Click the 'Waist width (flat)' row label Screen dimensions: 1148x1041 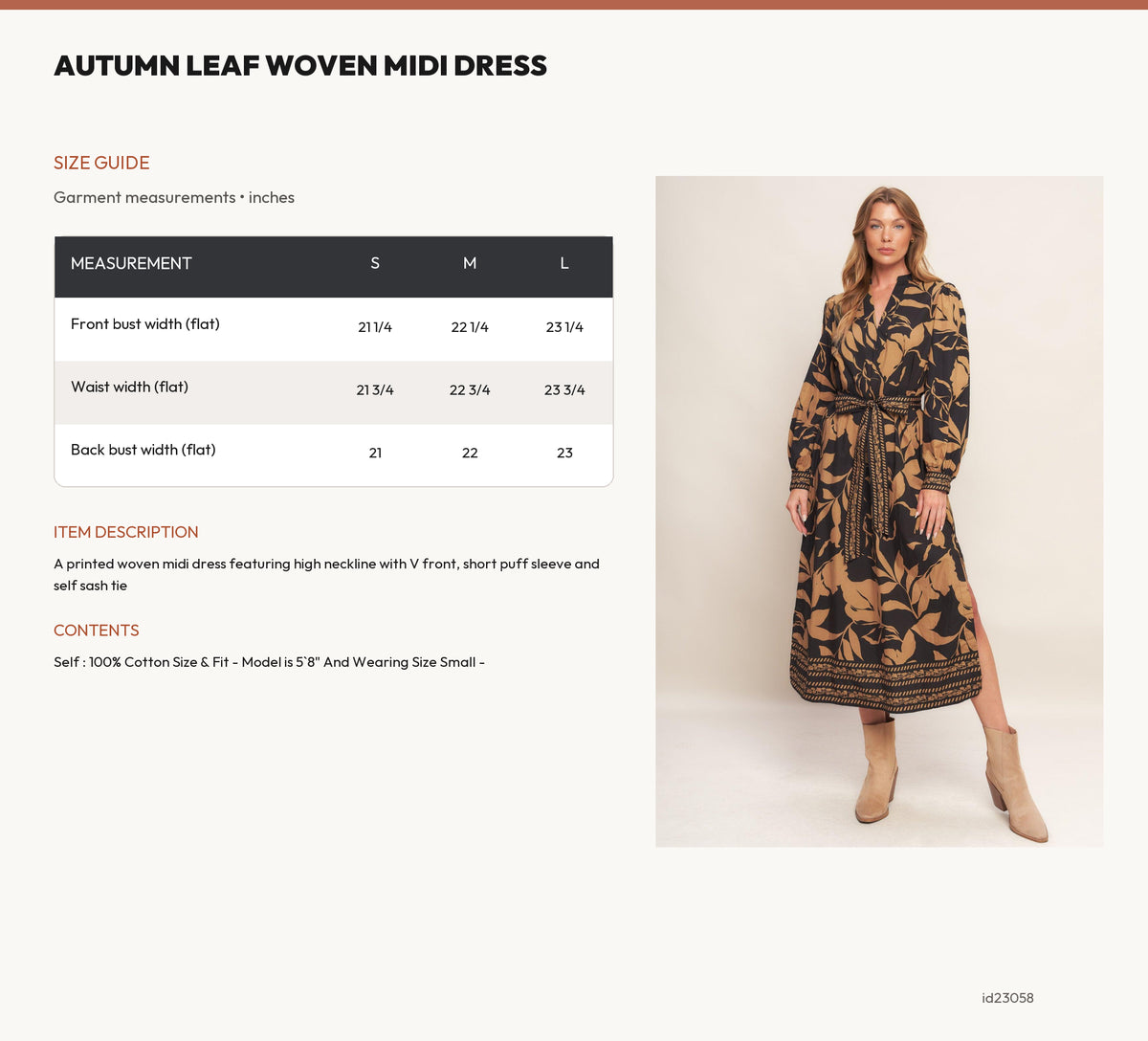(x=129, y=388)
